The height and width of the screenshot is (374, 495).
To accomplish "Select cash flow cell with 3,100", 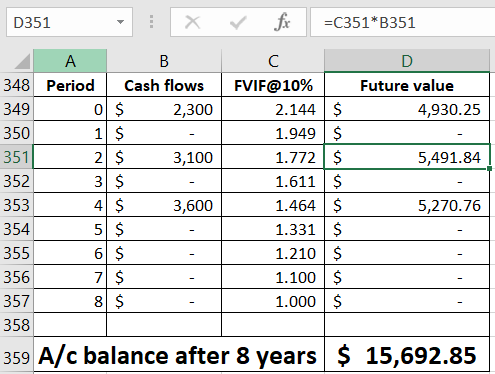I will [x=164, y=157].
